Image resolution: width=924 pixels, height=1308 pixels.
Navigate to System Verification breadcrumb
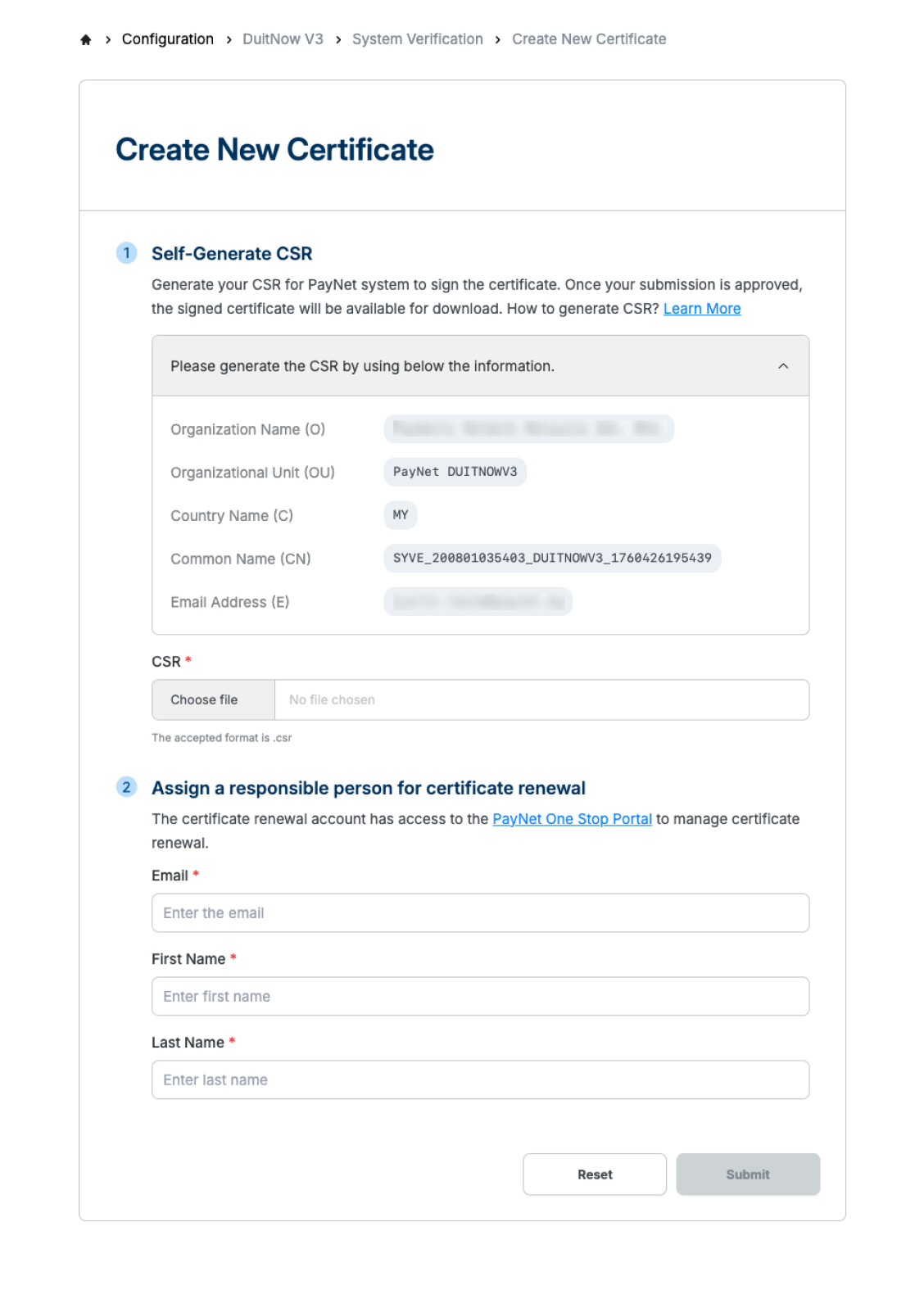[x=417, y=39]
